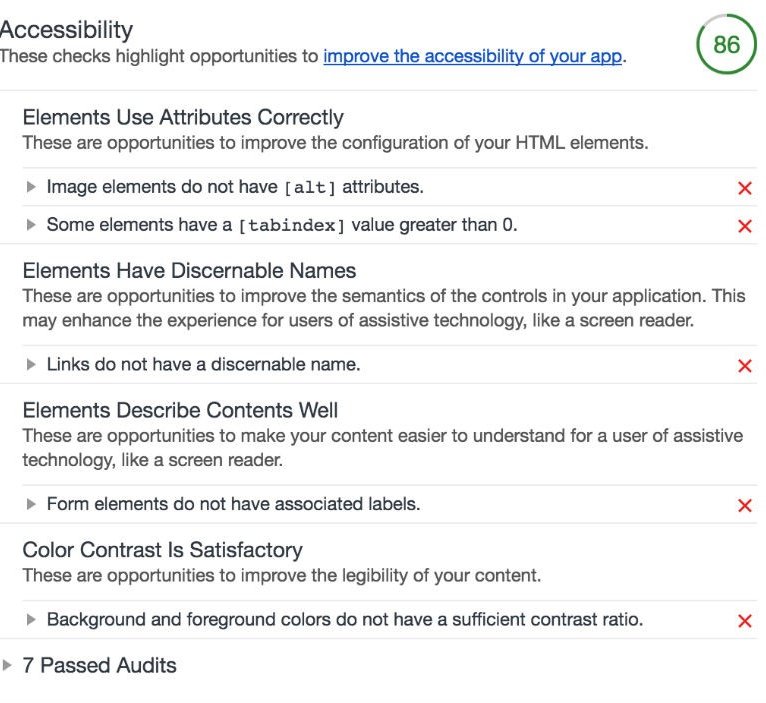The width and height of the screenshot is (766, 703).
Task: Click the red X on contrast ratio audit
Action: 744,621
